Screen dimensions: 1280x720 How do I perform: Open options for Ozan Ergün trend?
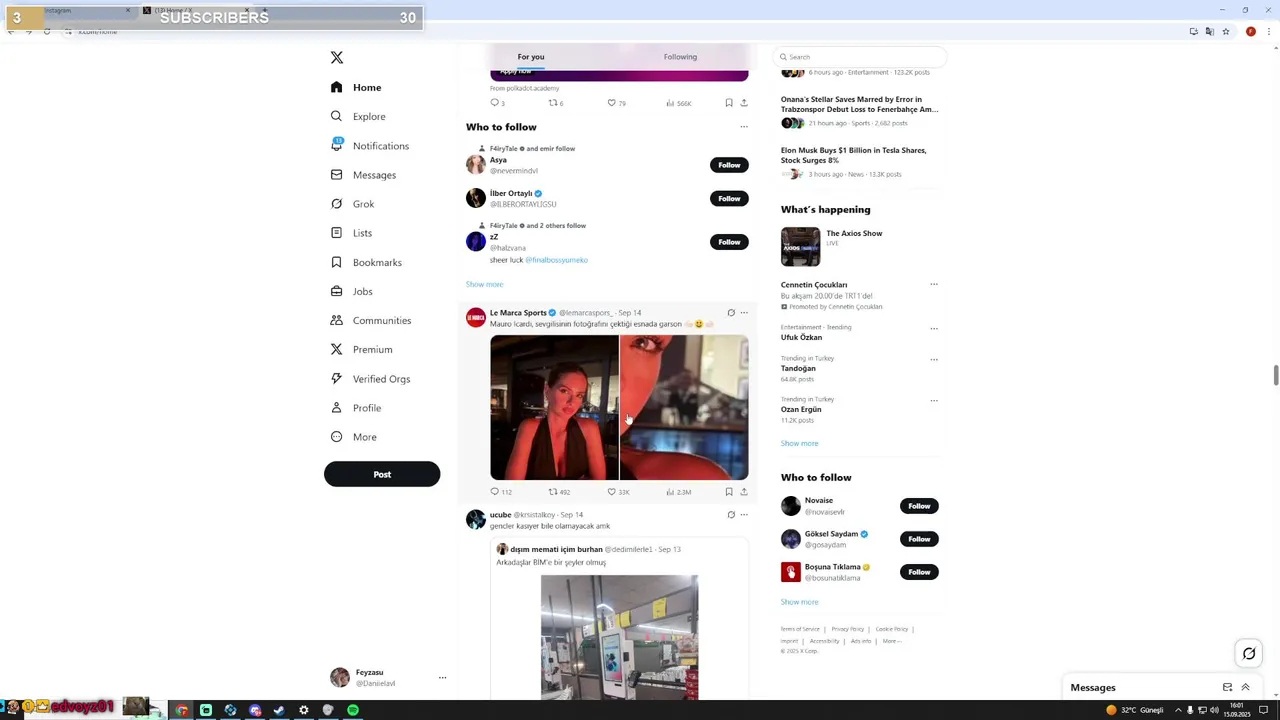click(934, 400)
